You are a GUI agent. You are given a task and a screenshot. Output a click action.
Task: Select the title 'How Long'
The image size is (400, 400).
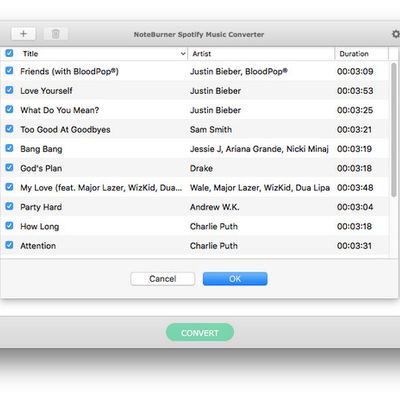coord(40,226)
